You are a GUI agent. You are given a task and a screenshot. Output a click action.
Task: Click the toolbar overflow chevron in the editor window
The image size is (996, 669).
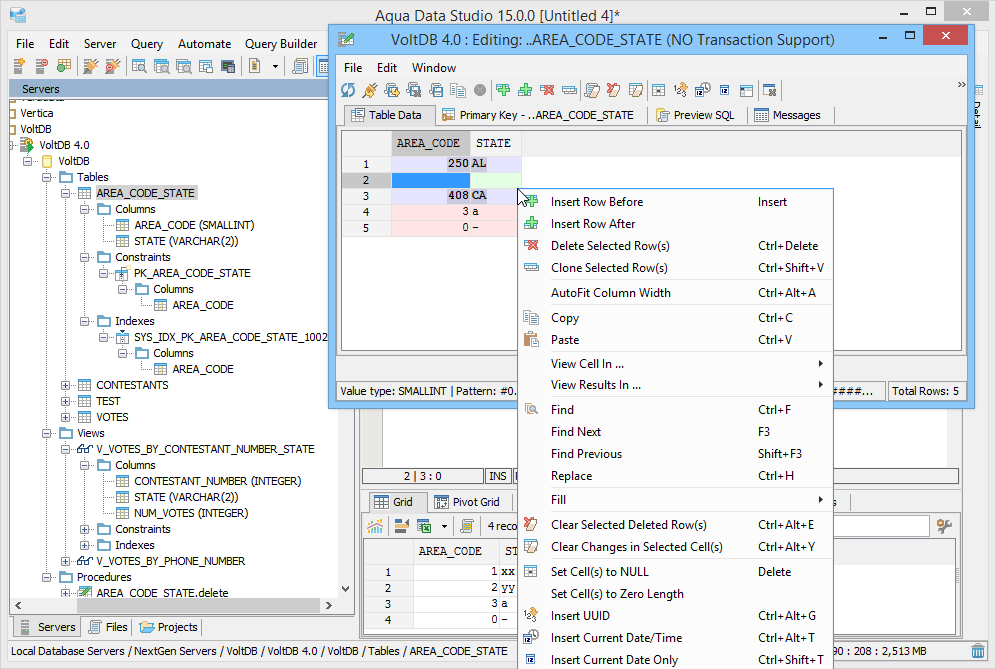pyautogui.click(x=961, y=84)
